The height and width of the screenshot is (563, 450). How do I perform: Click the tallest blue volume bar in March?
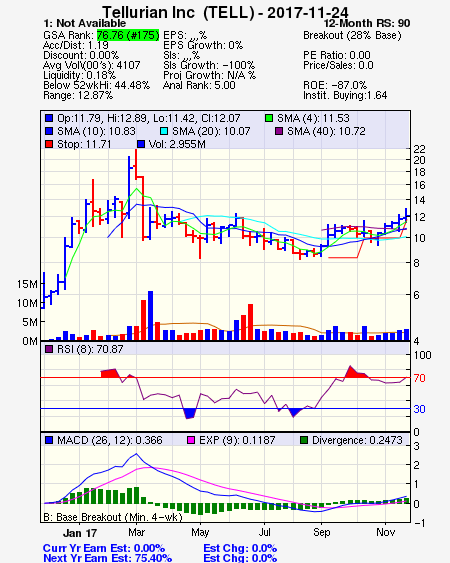[x=150, y=316]
